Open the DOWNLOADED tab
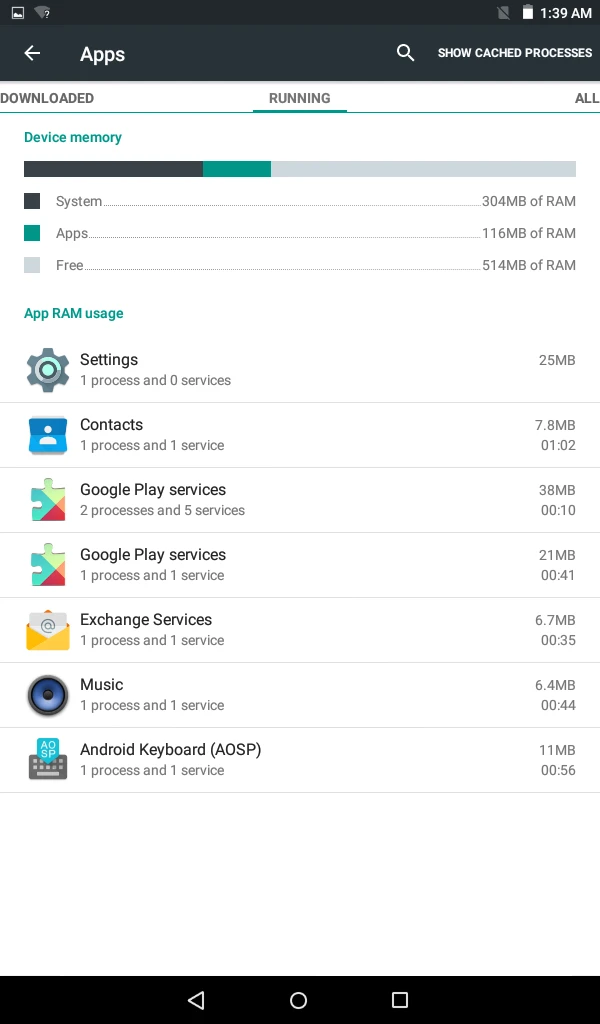Viewport: 600px width, 1024px height. tap(47, 98)
